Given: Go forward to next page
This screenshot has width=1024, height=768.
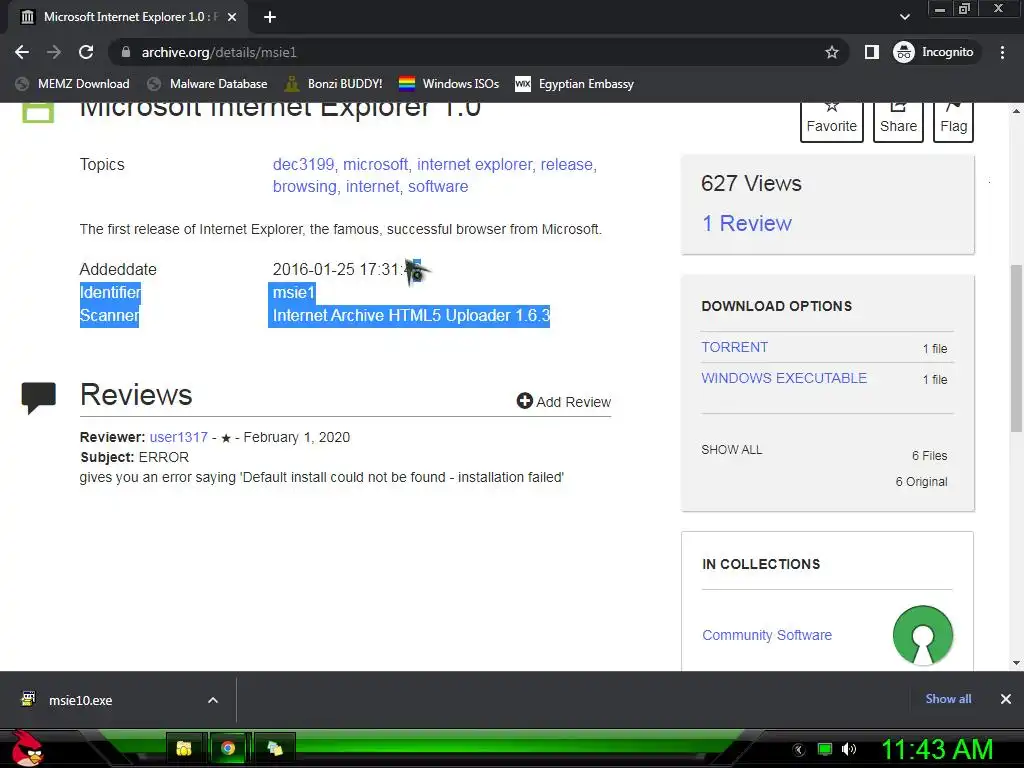Looking at the screenshot, I should click(54, 52).
